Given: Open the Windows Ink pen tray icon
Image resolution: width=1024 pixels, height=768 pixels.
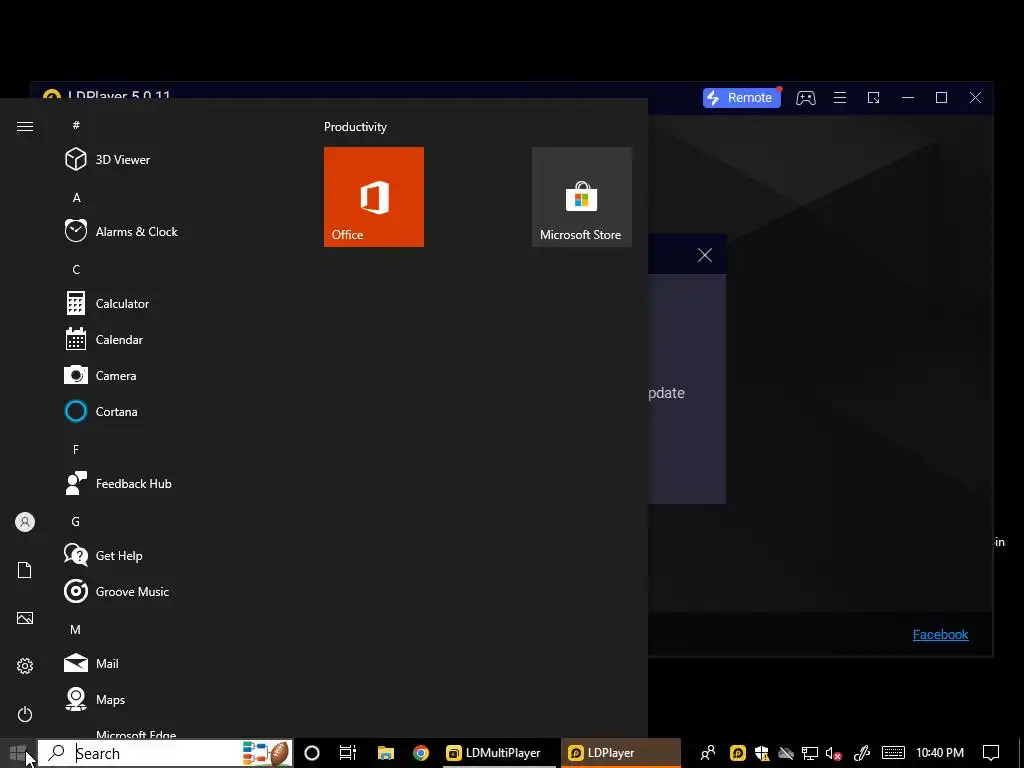Looking at the screenshot, I should tap(862, 753).
